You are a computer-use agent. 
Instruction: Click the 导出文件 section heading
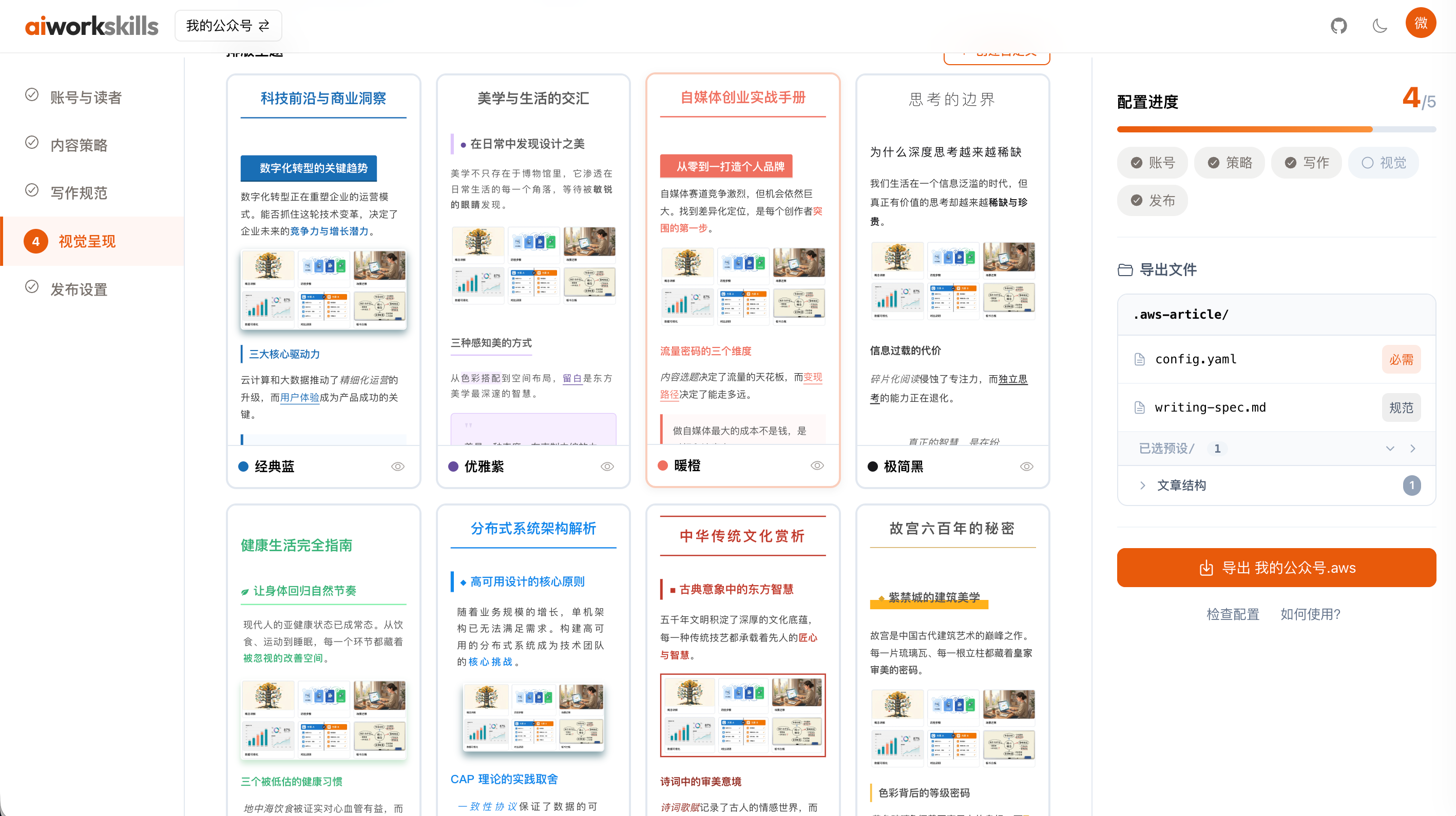point(1168,269)
